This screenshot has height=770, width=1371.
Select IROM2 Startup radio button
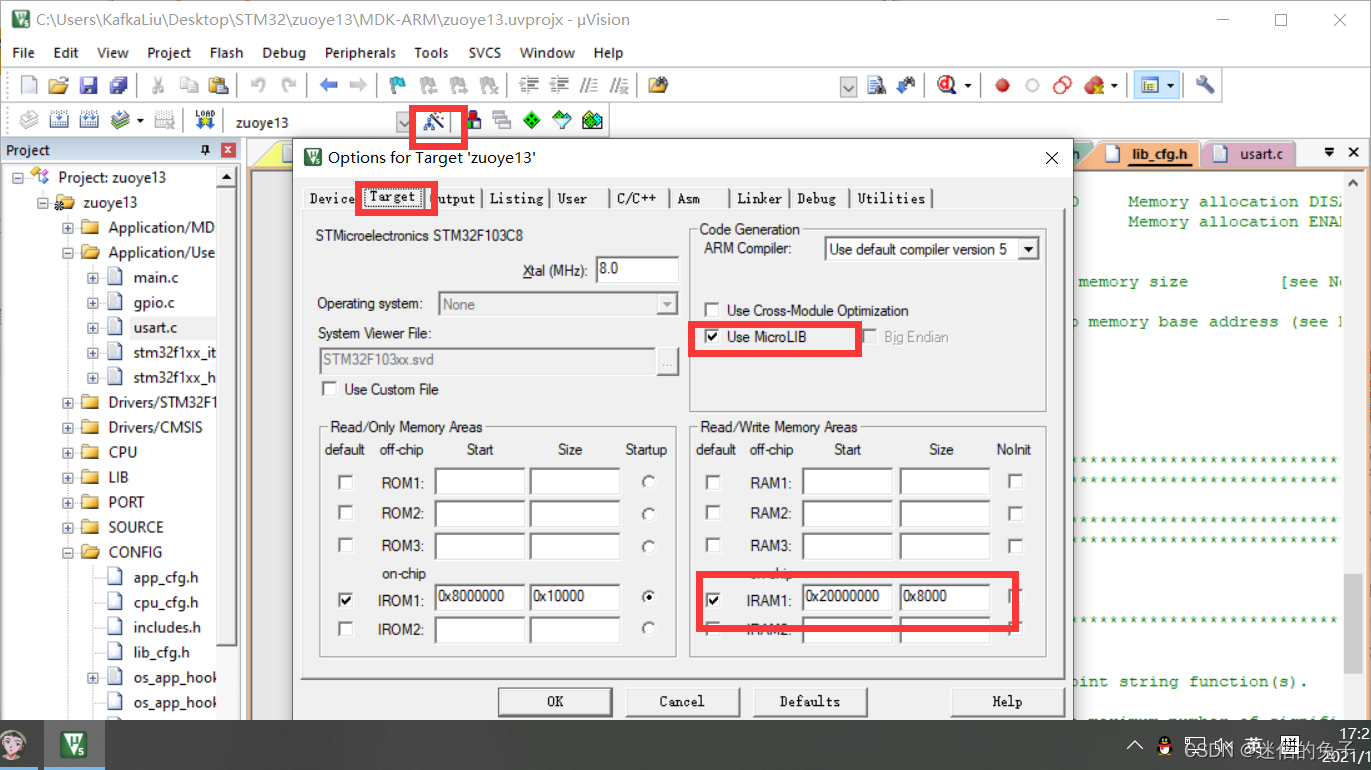coord(649,629)
